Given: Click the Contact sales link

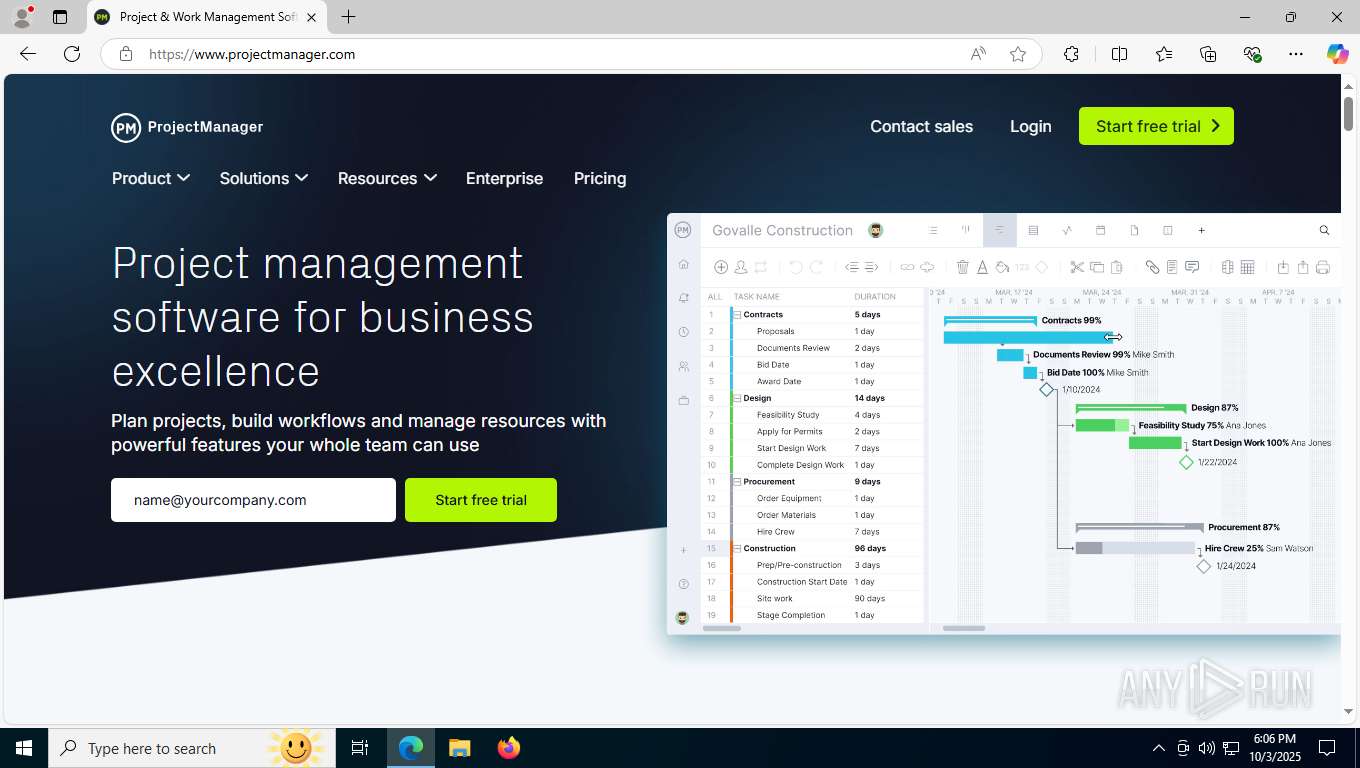Looking at the screenshot, I should coord(921,126).
